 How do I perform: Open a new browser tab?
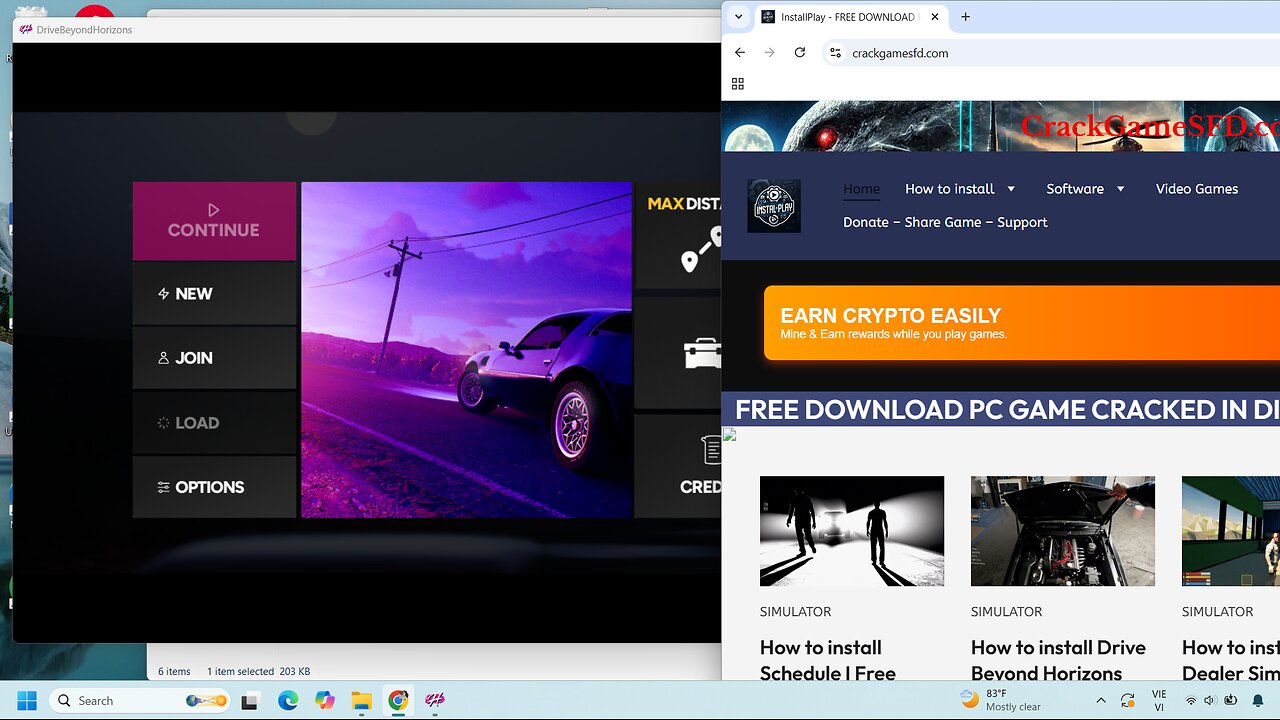(965, 17)
